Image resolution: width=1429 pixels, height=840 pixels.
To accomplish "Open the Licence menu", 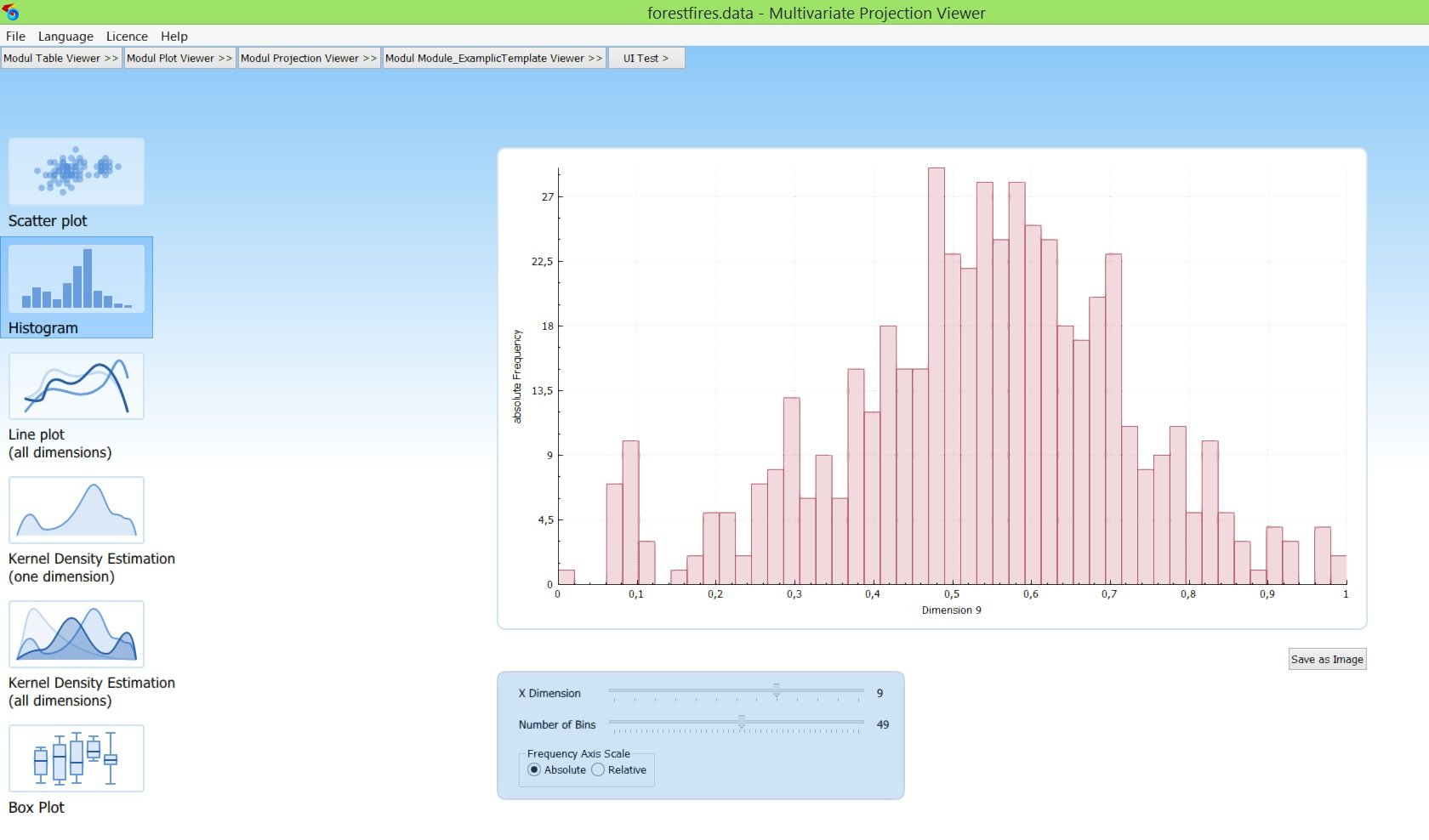I will click(127, 37).
